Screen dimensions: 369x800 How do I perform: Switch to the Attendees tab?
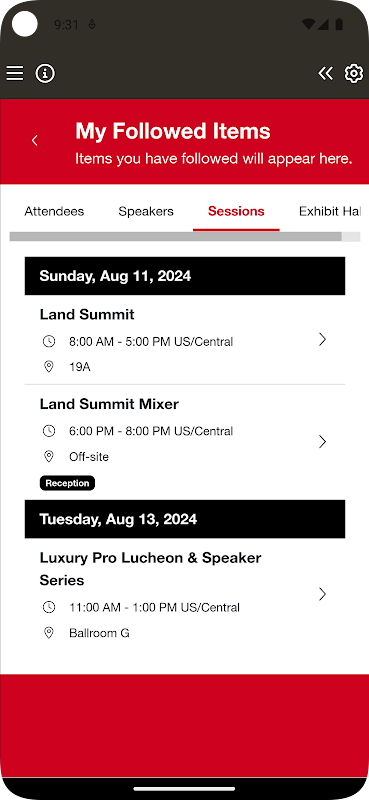[x=54, y=211]
